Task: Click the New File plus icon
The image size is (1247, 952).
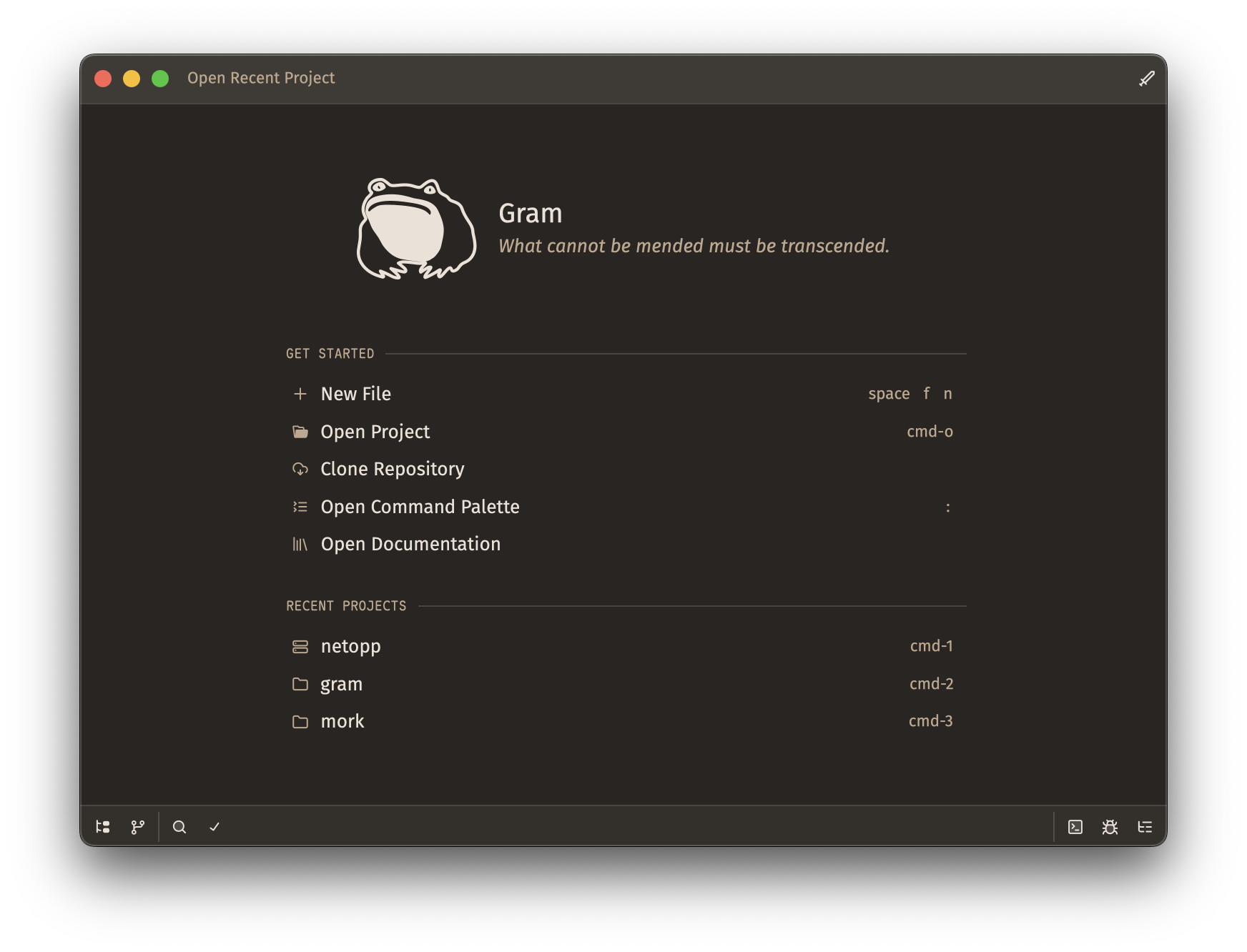Action: click(299, 393)
